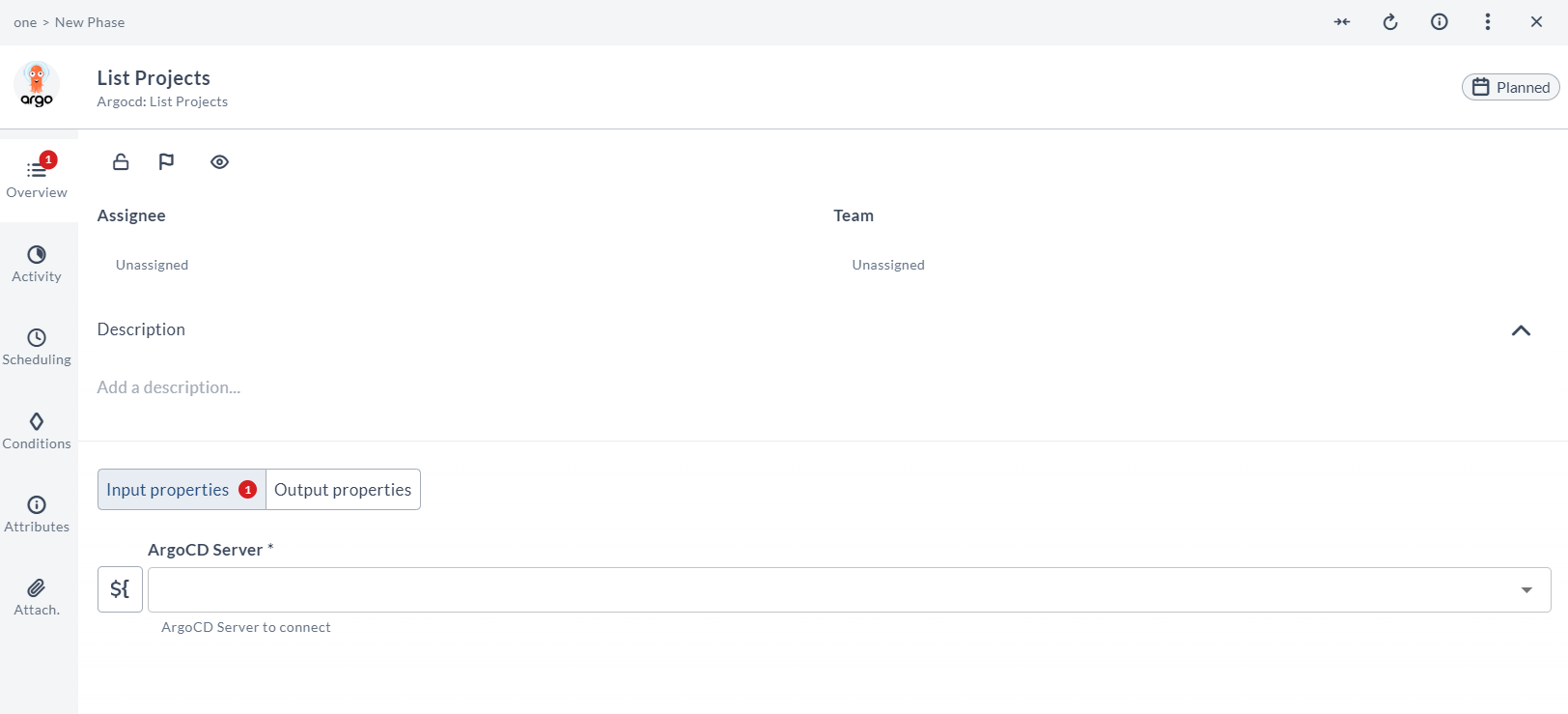1568x714 pixels.
Task: Click the ${ variable toggle button
Action: tap(120, 589)
